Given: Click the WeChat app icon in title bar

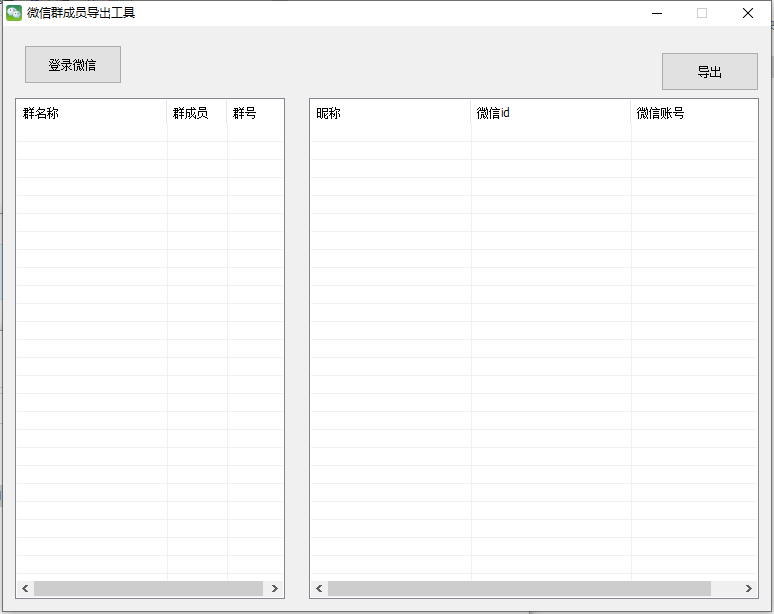Looking at the screenshot, I should 14,13.
